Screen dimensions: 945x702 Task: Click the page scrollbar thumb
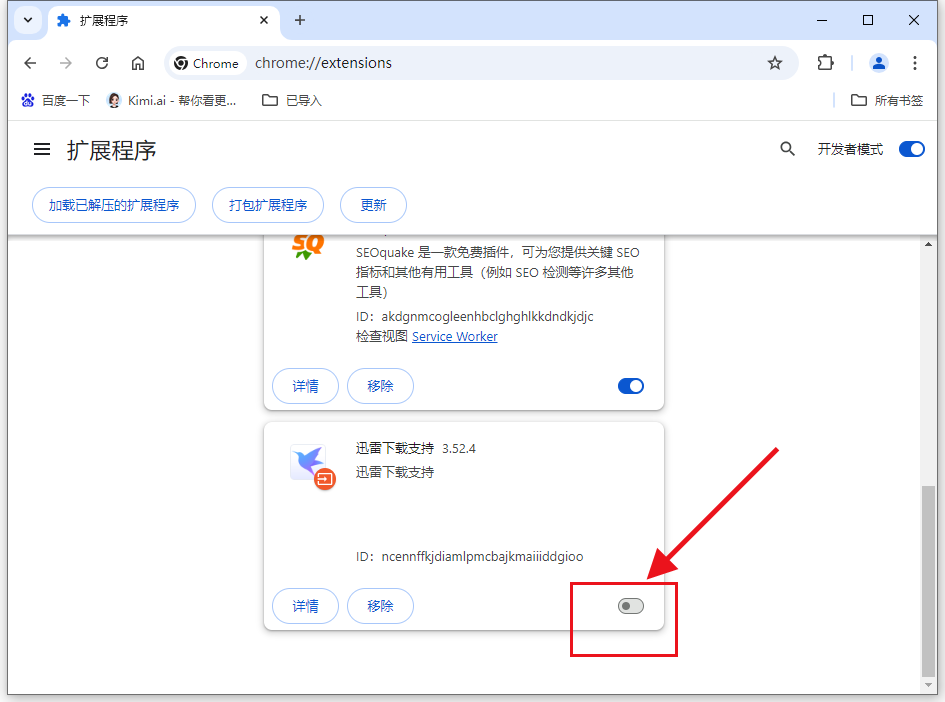tap(928, 580)
